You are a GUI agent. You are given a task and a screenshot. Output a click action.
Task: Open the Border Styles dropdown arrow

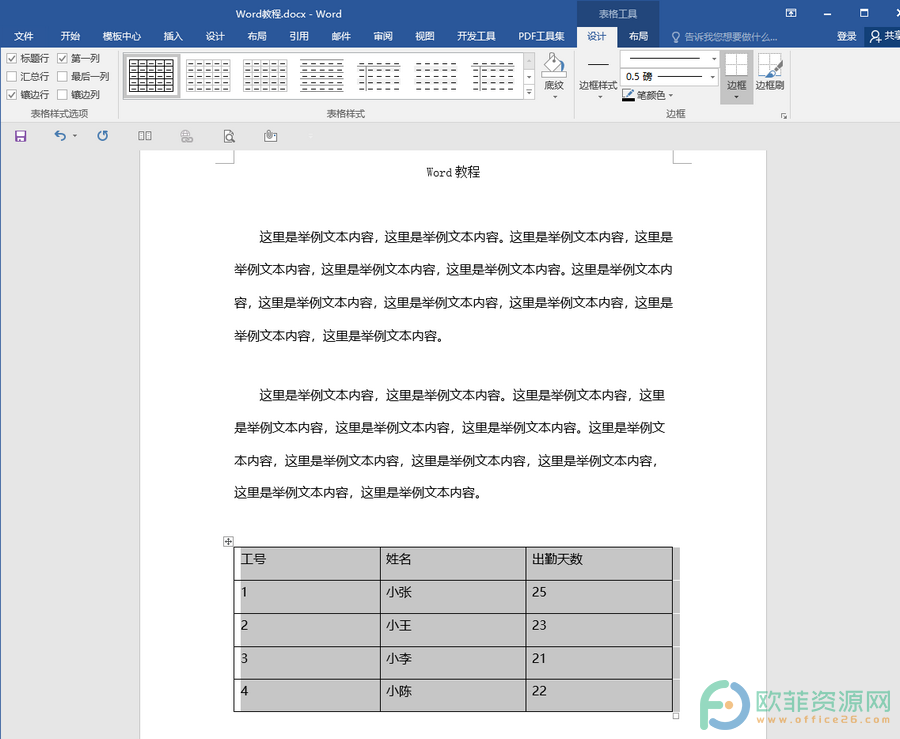point(600,97)
